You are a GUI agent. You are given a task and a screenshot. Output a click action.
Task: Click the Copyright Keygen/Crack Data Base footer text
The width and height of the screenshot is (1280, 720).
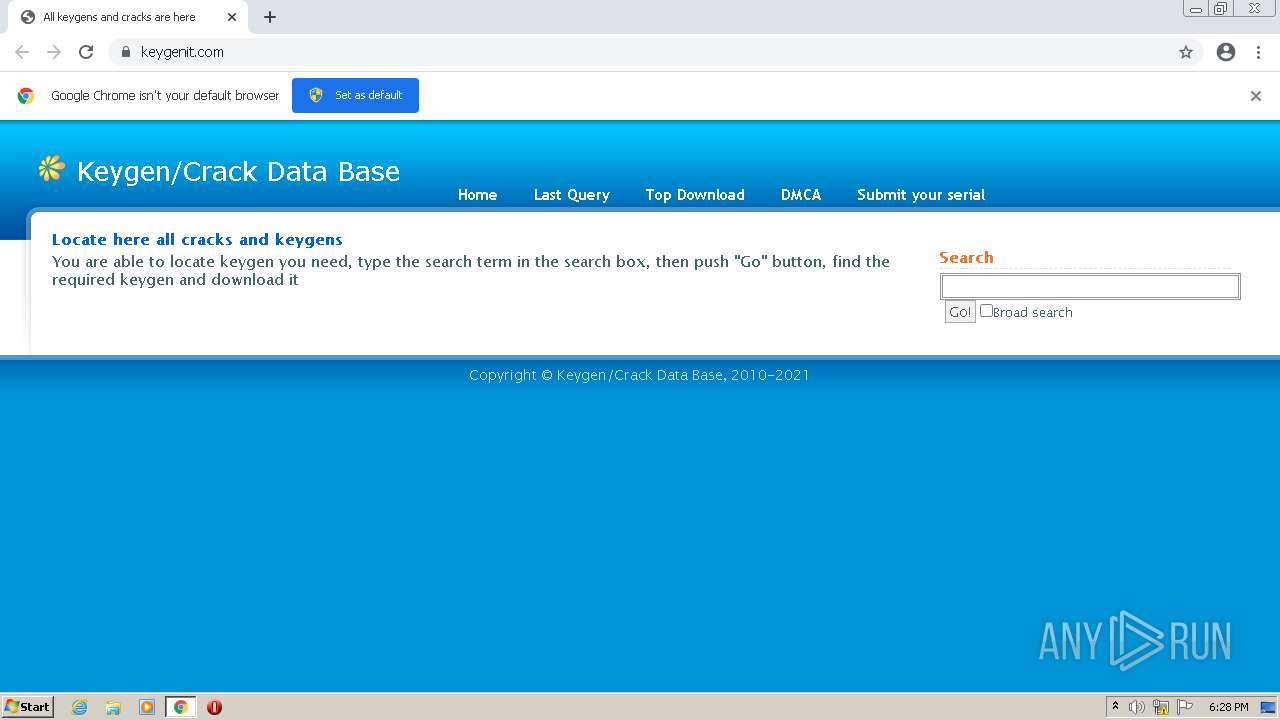point(639,375)
